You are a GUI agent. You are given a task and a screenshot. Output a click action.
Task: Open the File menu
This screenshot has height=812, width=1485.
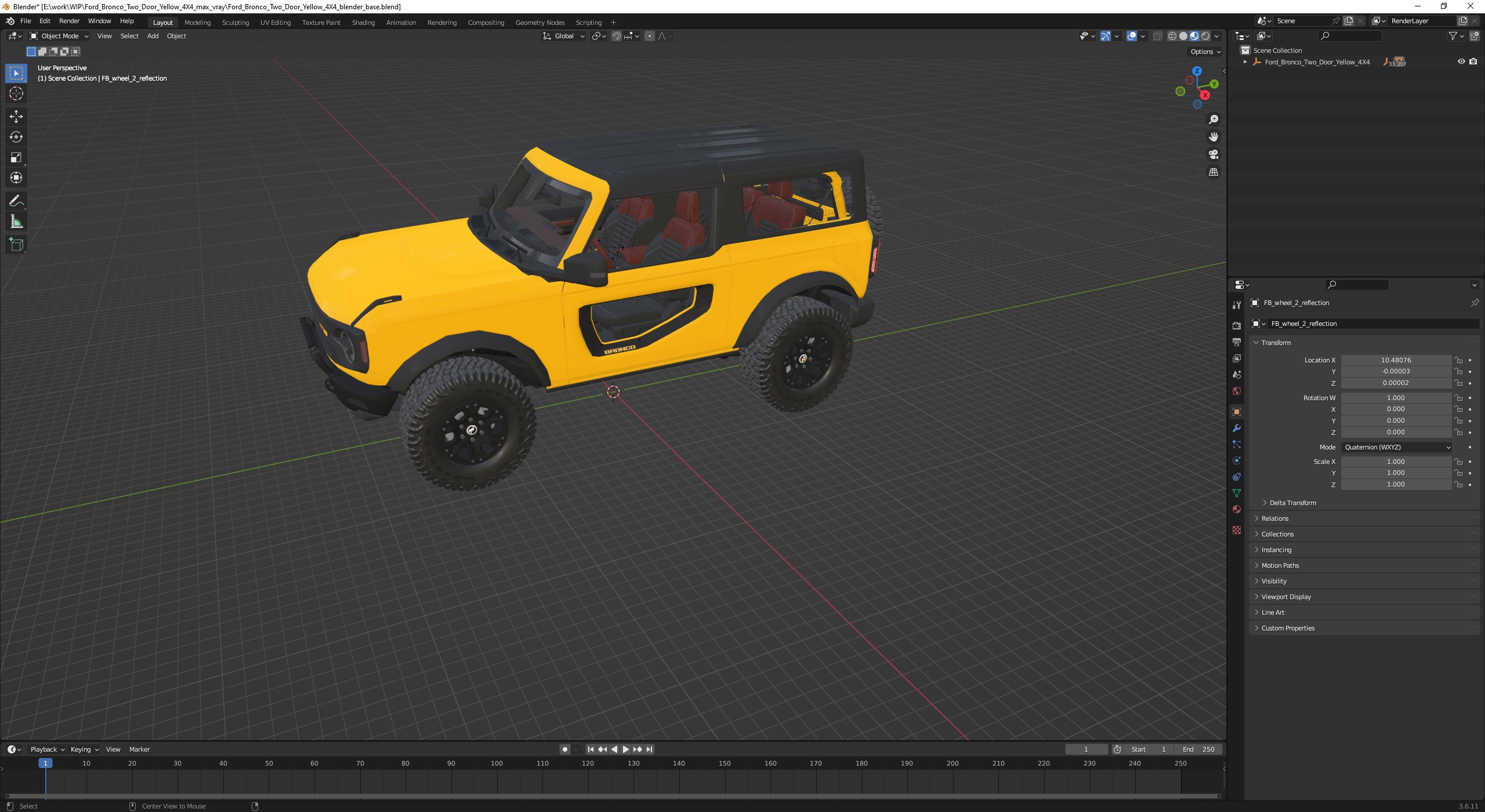[x=26, y=21]
